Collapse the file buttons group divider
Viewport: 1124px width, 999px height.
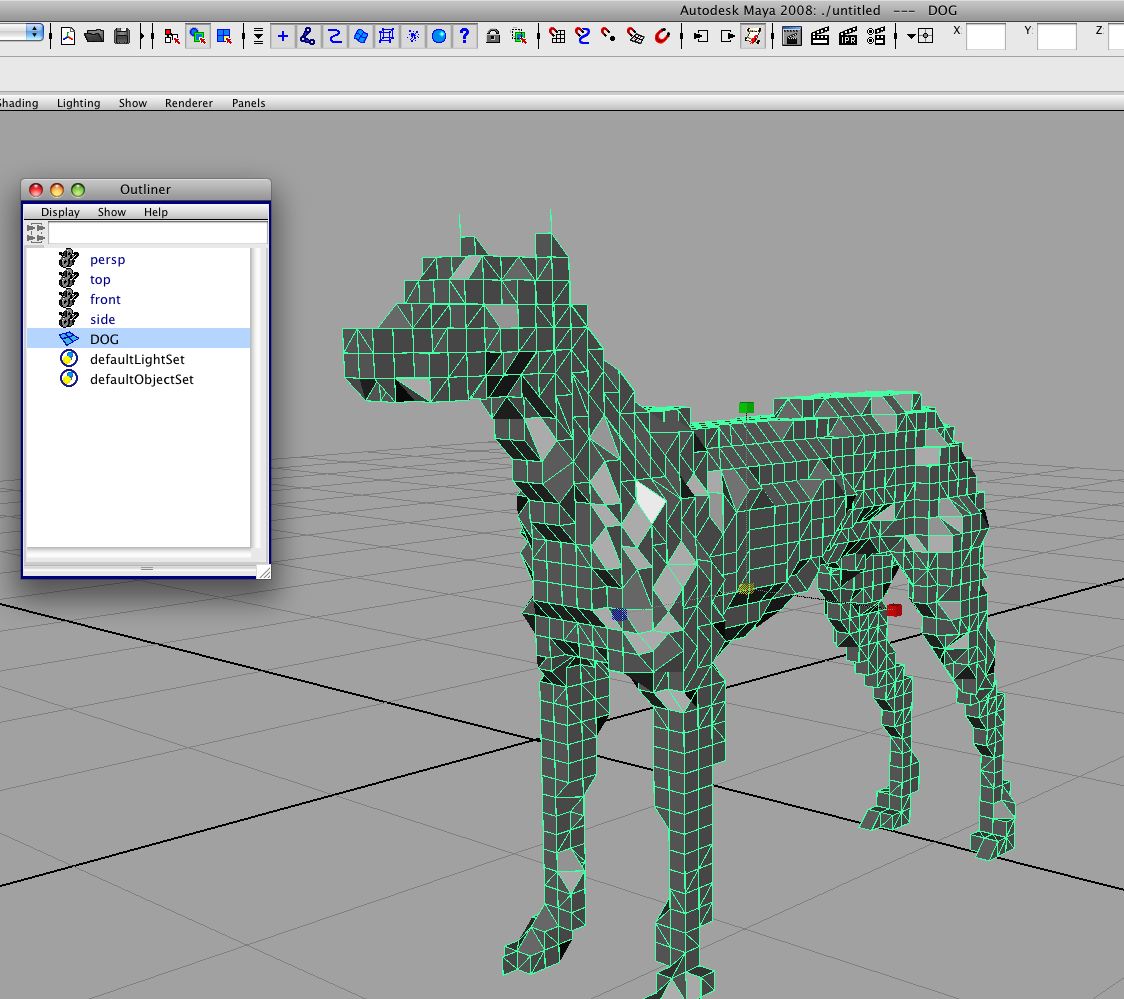coord(51,36)
